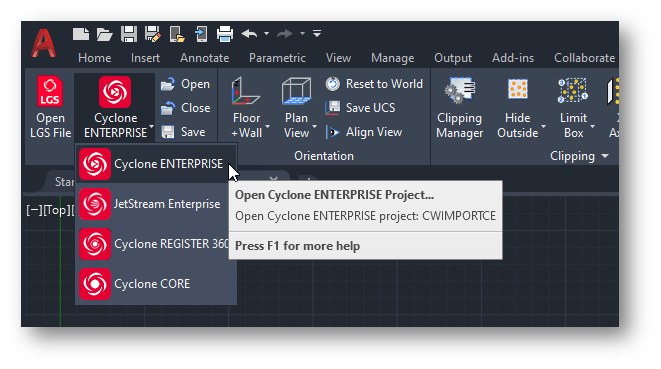661x369 pixels.
Task: Click the Hide Outside icon
Action: [518, 89]
